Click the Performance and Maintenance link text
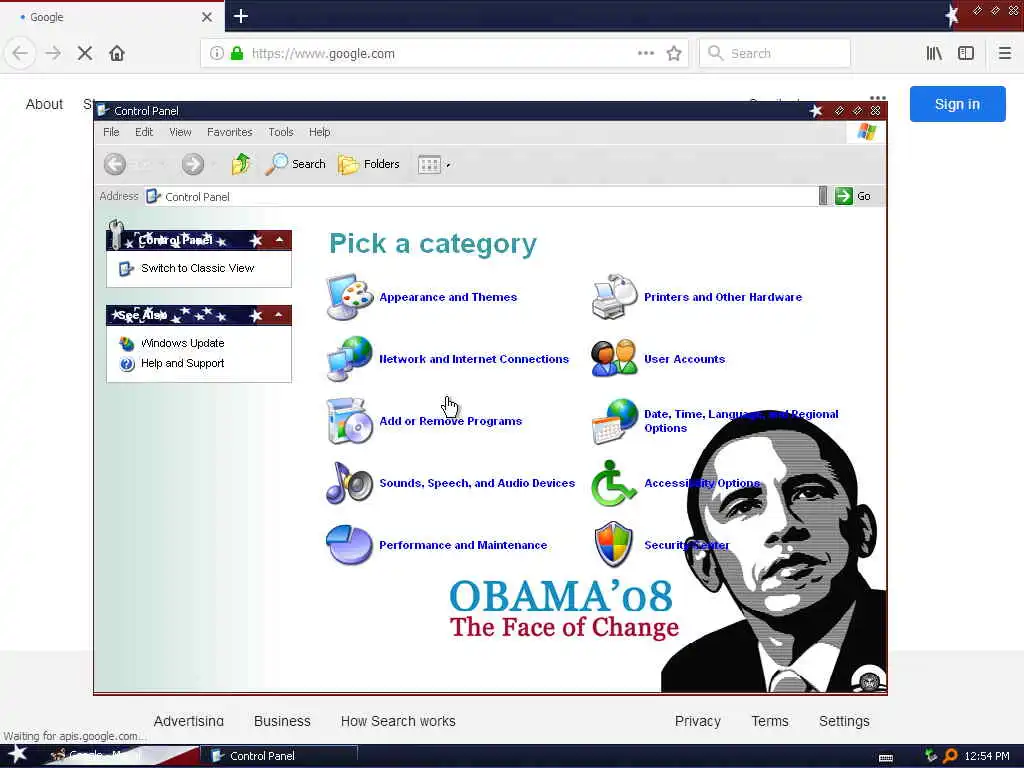This screenshot has width=1024, height=768. pyautogui.click(x=463, y=545)
